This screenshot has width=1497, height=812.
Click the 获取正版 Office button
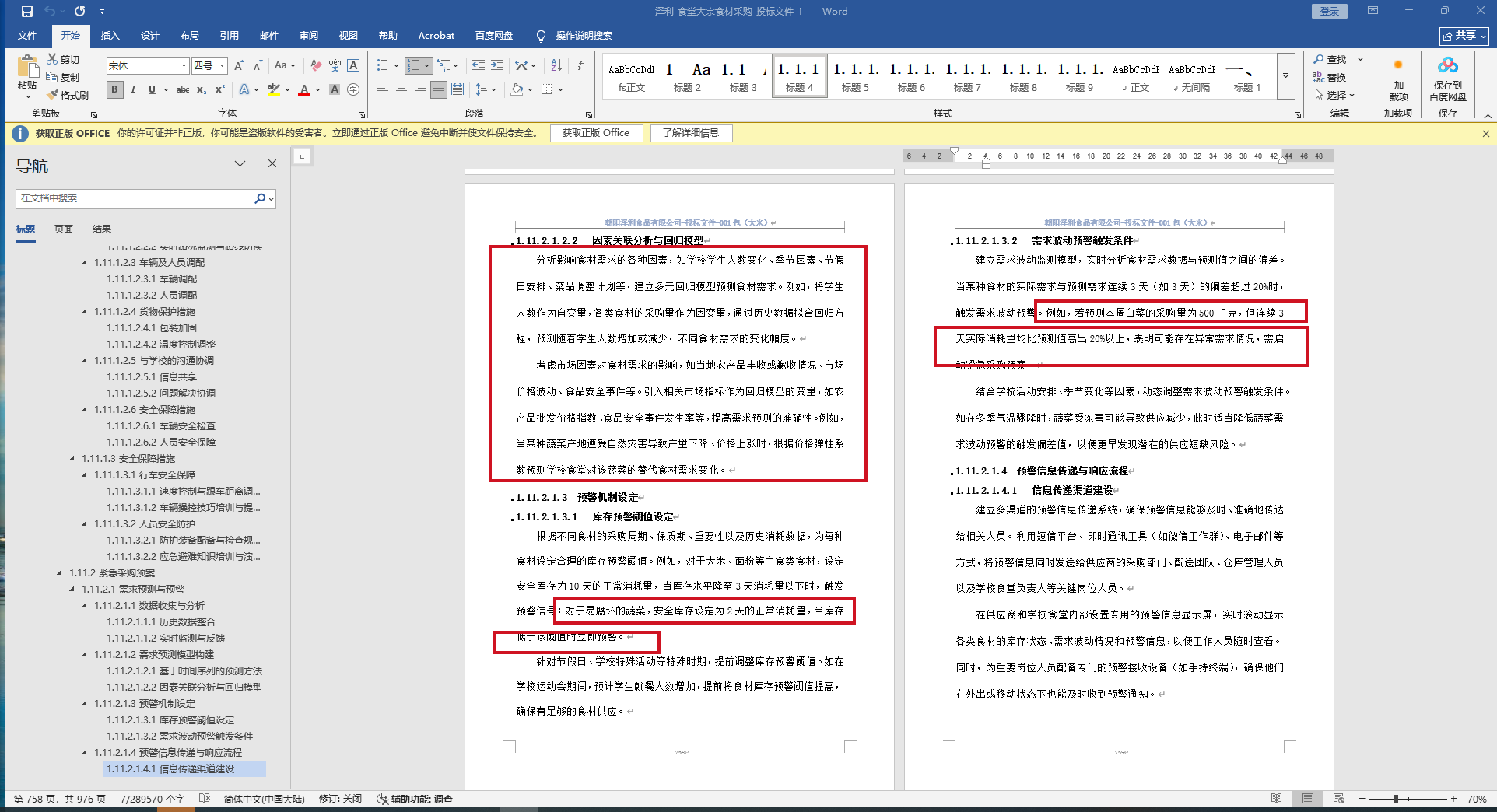[x=596, y=133]
